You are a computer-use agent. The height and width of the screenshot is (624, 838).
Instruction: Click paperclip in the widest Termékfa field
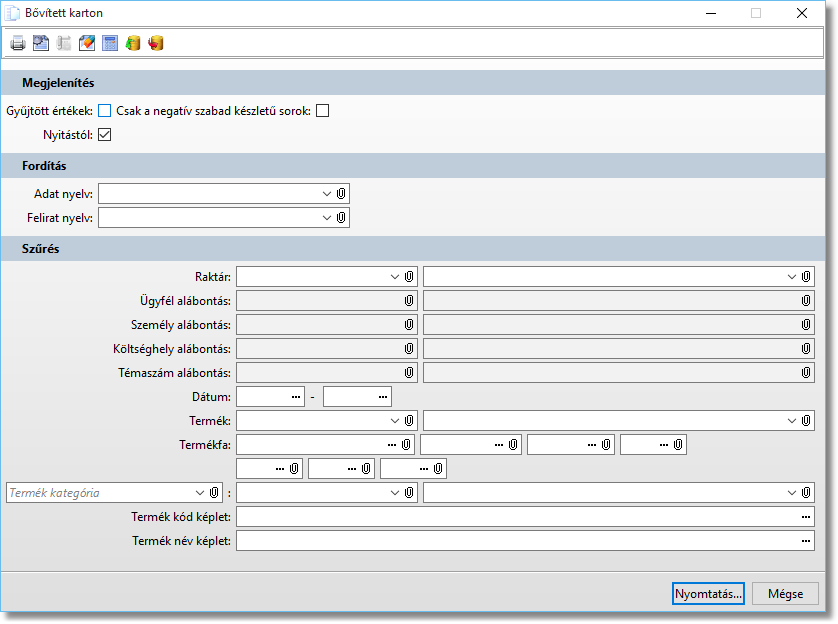click(x=406, y=444)
